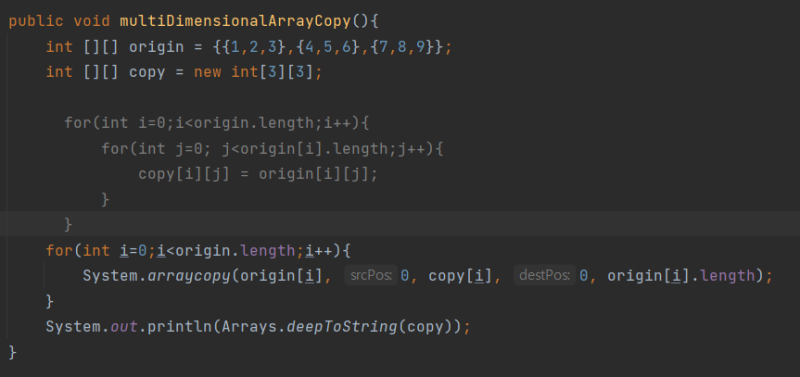The image size is (800, 377).
Task: Click the 'new' keyword
Action: tap(208, 72)
